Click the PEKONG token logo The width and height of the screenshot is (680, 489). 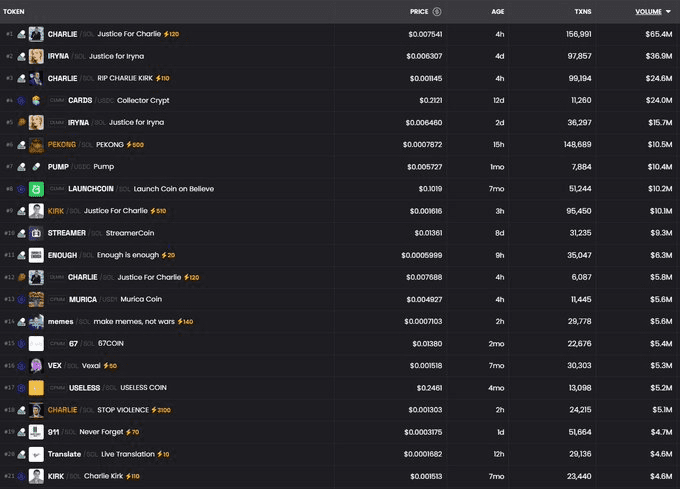point(36,145)
